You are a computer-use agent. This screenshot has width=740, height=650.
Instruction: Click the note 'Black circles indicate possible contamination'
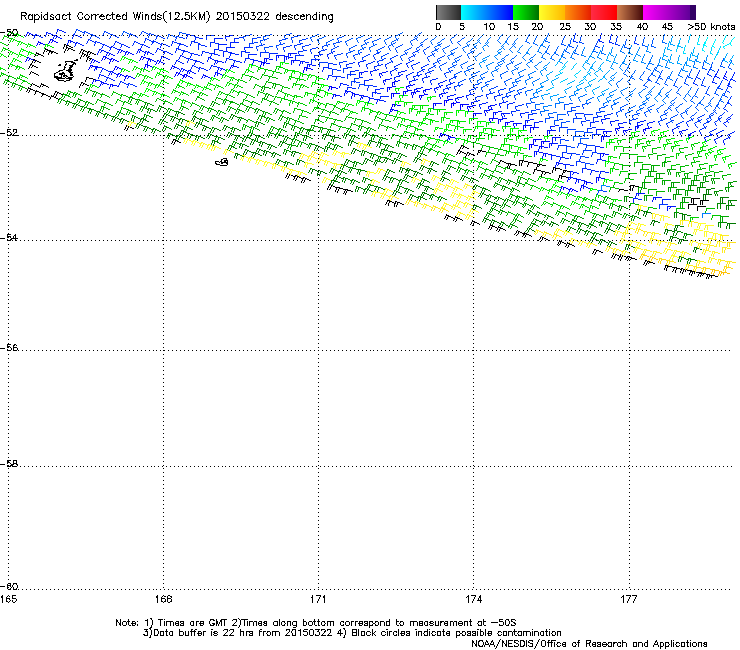[x=456, y=633]
